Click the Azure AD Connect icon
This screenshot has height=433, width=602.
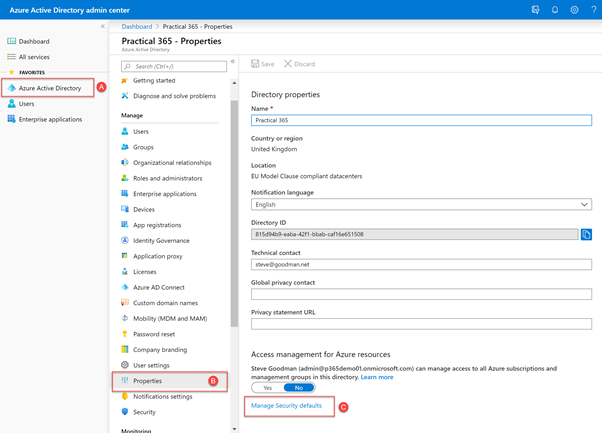coord(125,287)
